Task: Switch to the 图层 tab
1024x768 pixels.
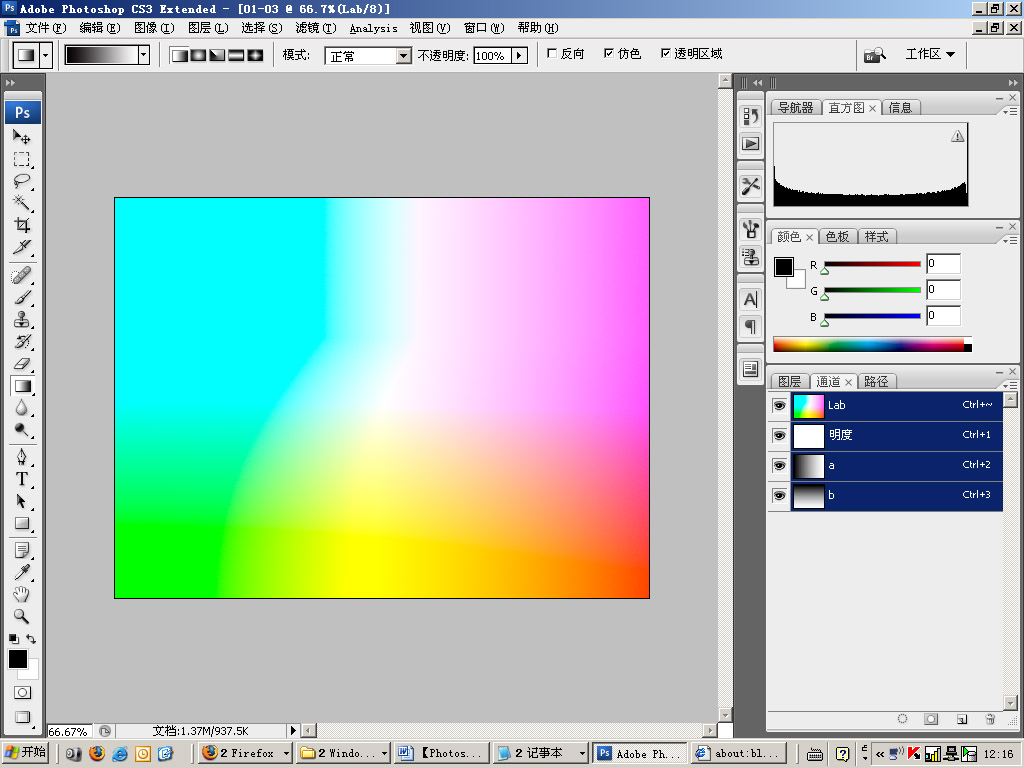Action: (790, 381)
